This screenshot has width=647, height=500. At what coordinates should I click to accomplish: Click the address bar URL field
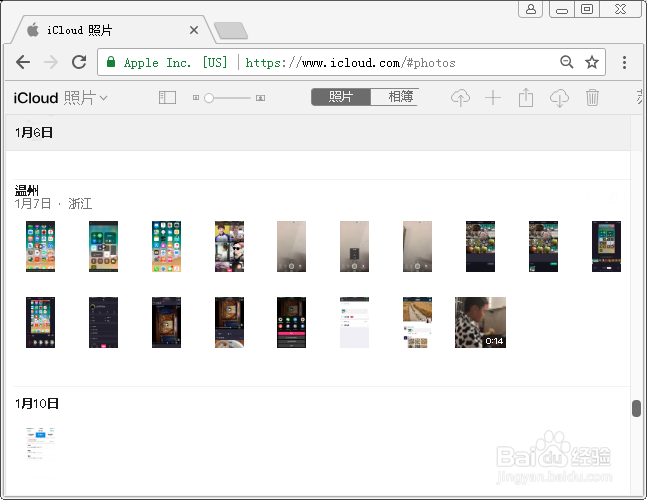351,63
